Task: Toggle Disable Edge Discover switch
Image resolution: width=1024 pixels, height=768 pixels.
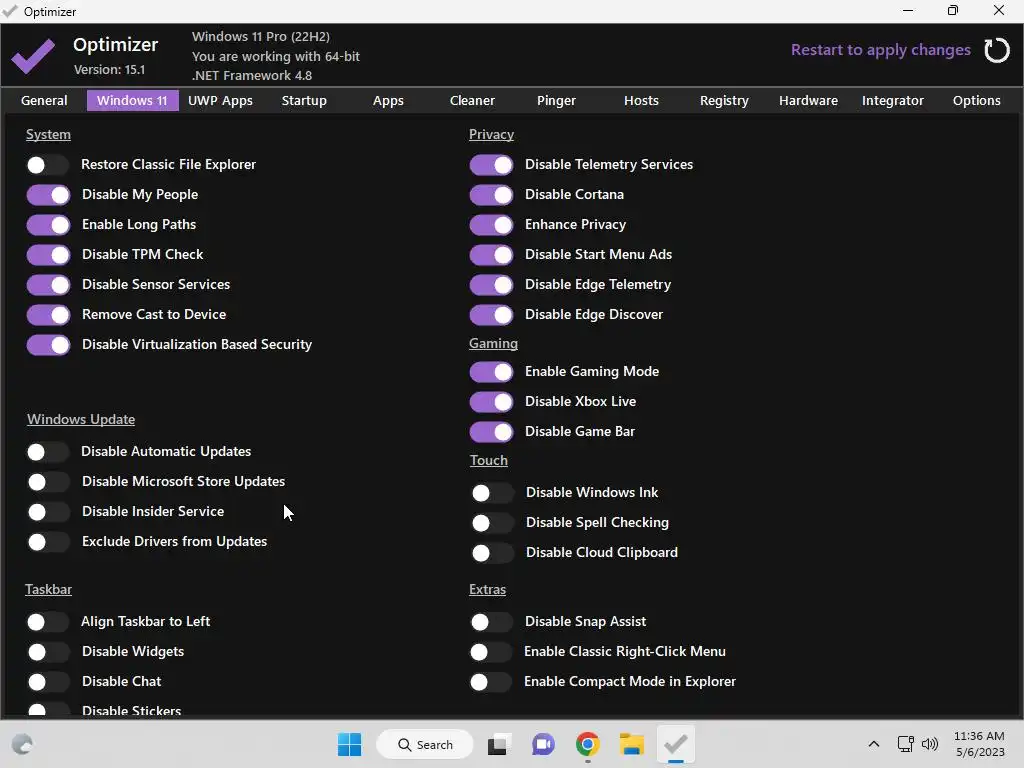Action: (x=491, y=315)
